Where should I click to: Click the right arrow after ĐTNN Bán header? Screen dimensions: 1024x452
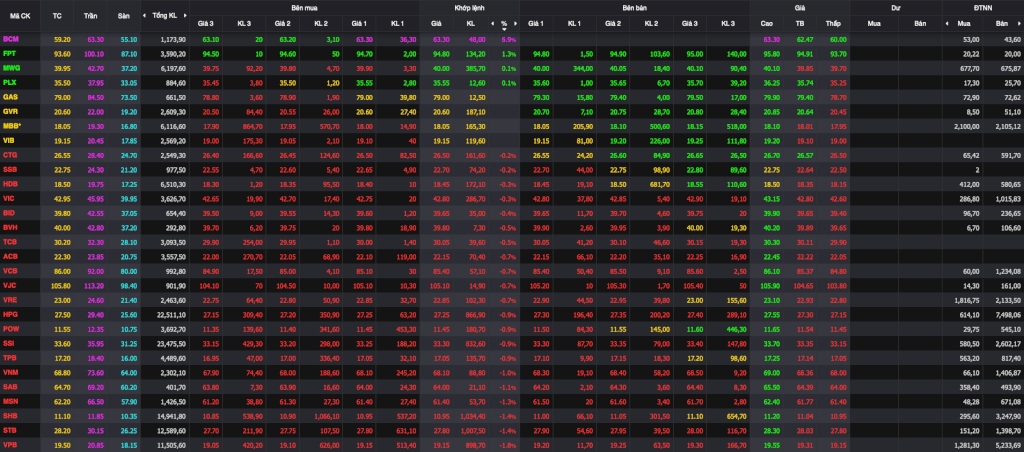(1020, 24)
